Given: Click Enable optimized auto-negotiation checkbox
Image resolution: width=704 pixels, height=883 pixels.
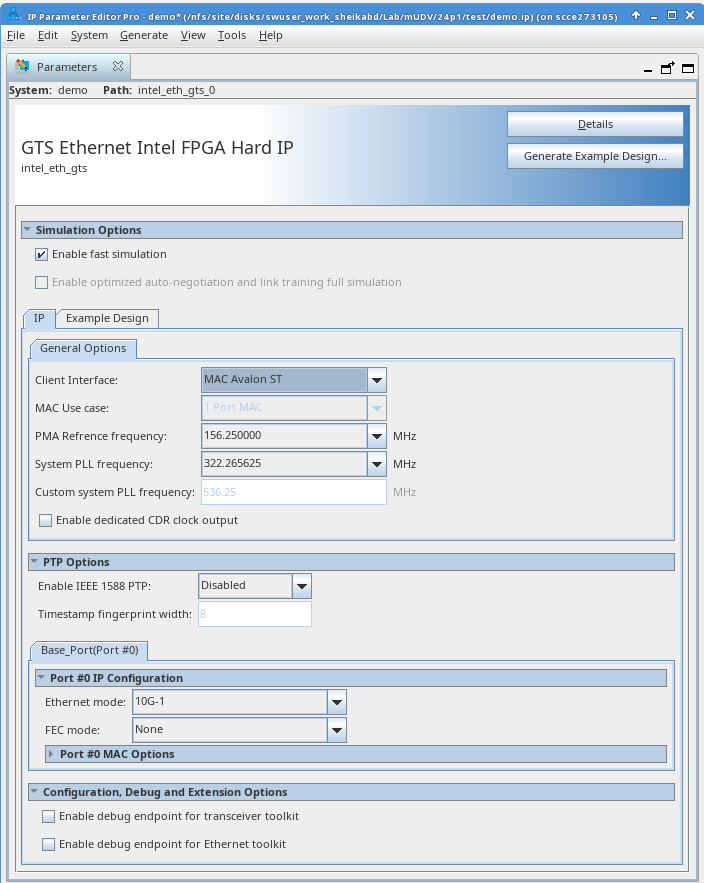Looking at the screenshot, I should pyautogui.click(x=42, y=283).
